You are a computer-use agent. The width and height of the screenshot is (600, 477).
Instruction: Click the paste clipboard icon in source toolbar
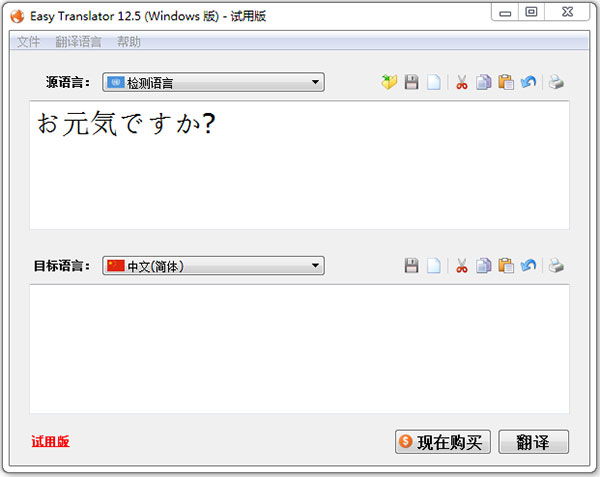pyautogui.click(x=506, y=82)
